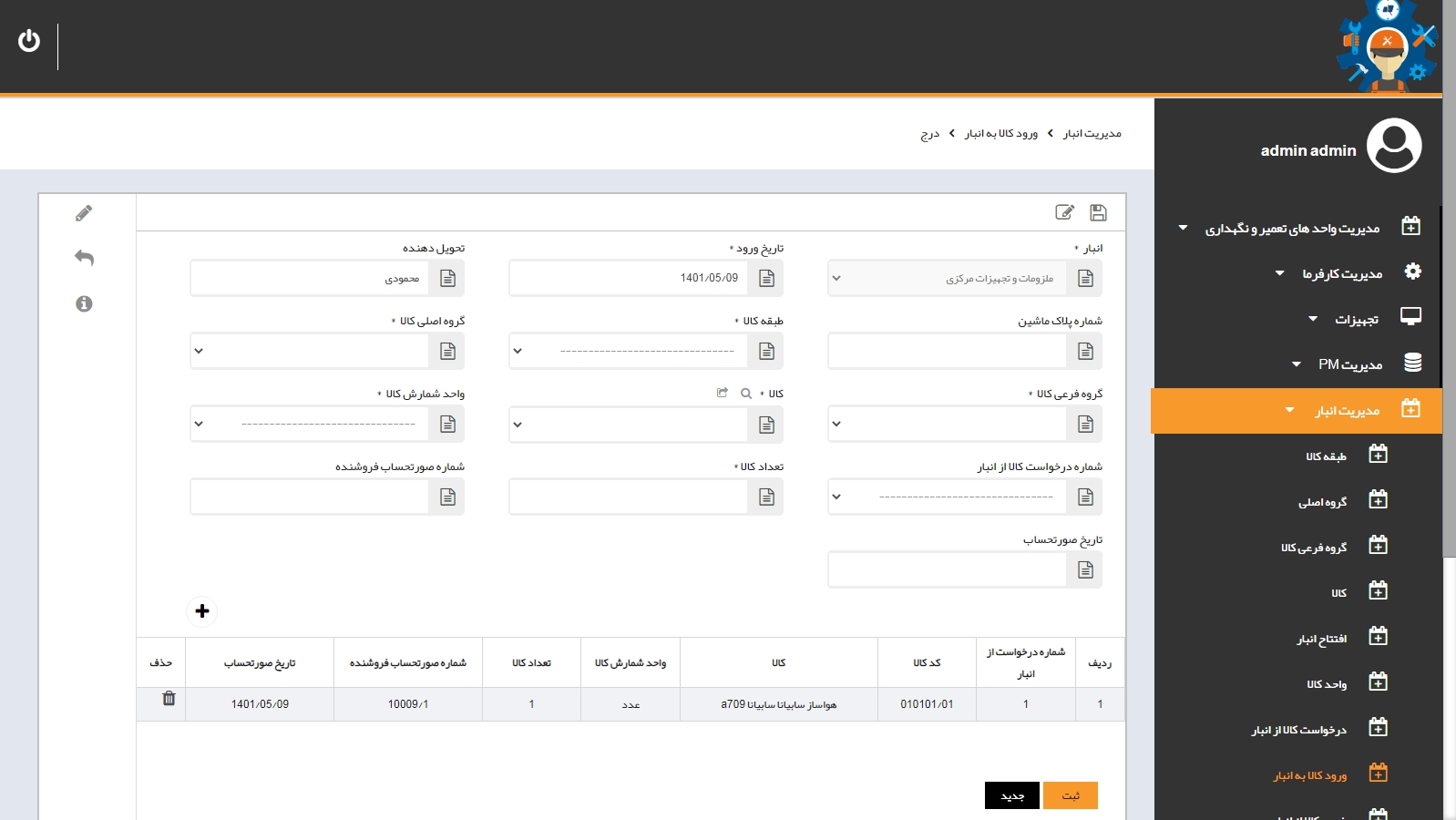This screenshot has width=1456, height=820.
Task: Open درخواست کالا از انبار menu item
Action: 1298,730
